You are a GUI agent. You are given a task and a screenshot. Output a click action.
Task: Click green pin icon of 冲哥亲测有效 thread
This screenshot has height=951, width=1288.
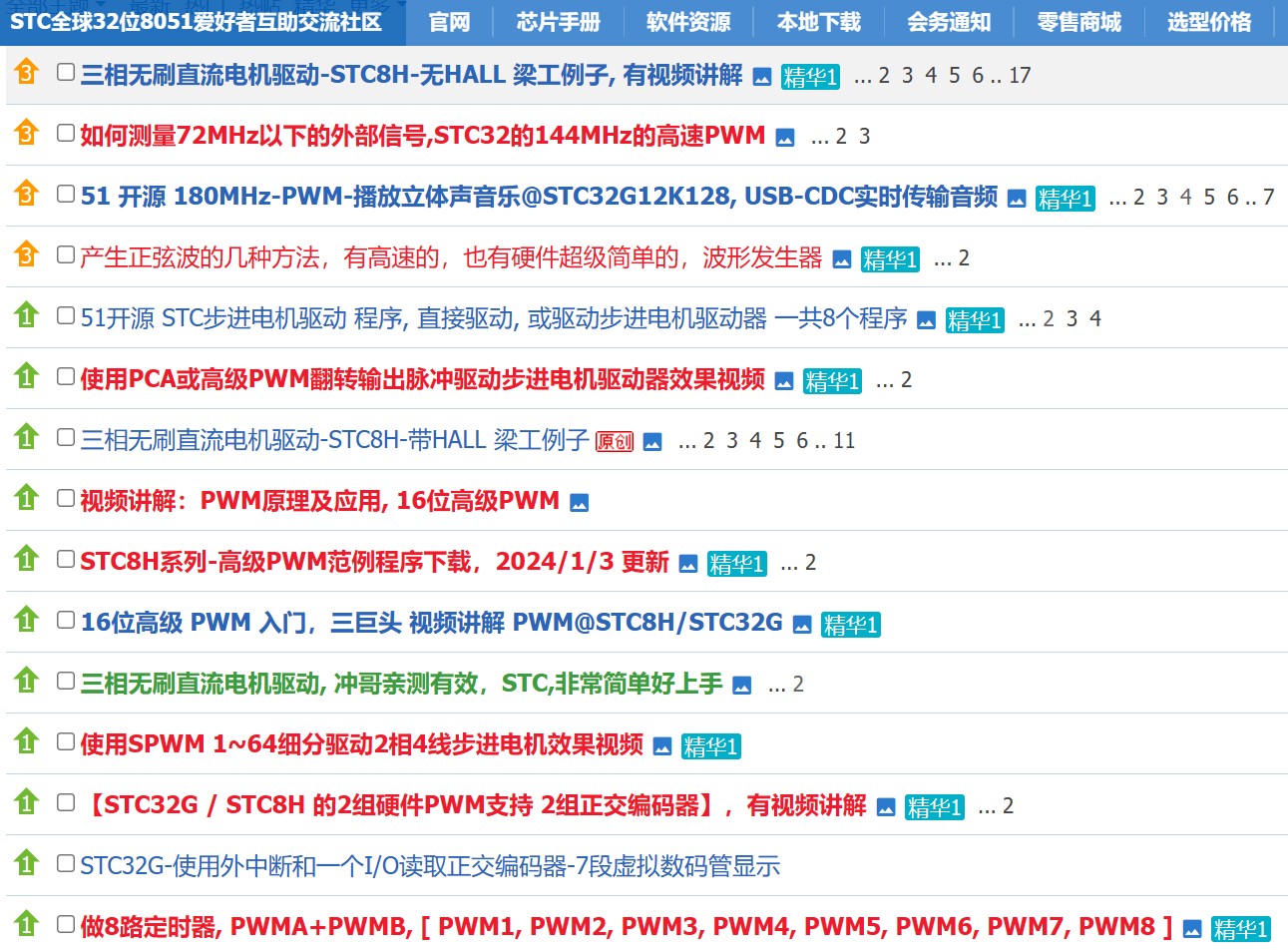coord(27,681)
